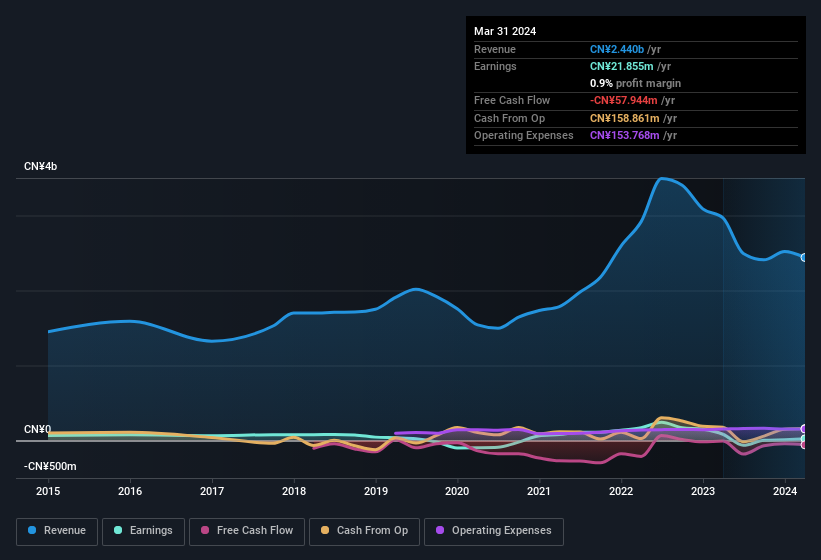Screen dimensions: 821x560
Task: Click the CN¥21.855m earnings value
Action: [x=622, y=66]
